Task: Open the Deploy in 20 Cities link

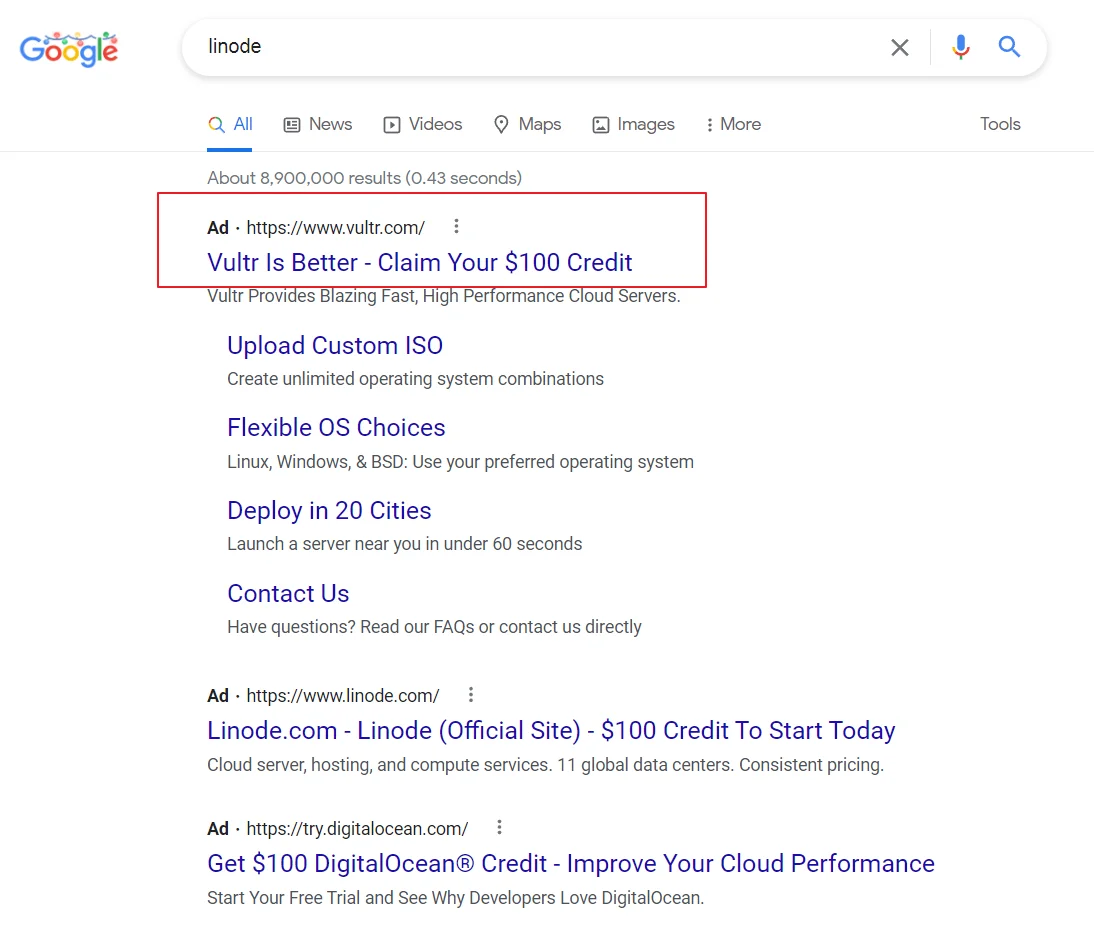Action: [x=329, y=510]
